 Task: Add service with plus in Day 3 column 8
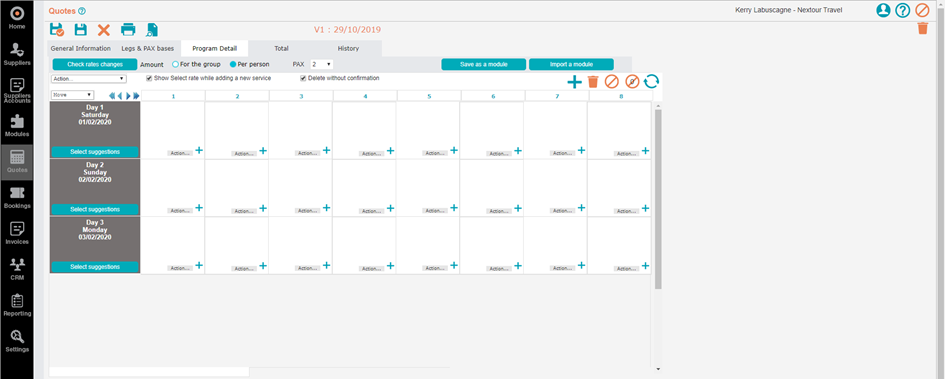click(x=645, y=265)
